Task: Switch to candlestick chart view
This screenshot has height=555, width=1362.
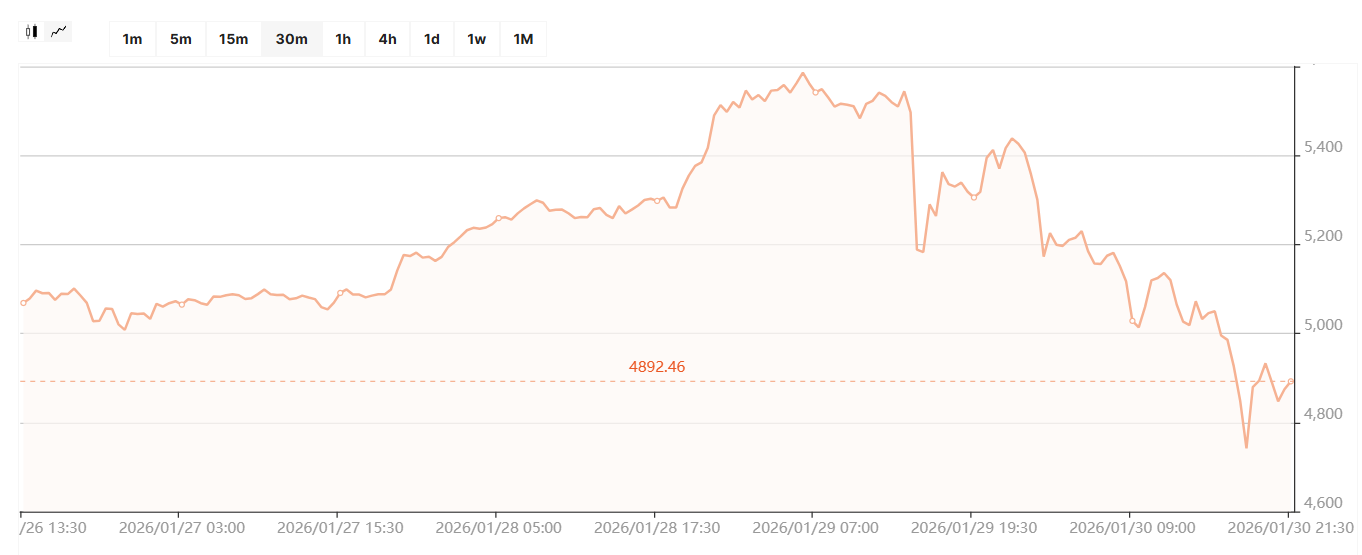Action: click(x=32, y=31)
